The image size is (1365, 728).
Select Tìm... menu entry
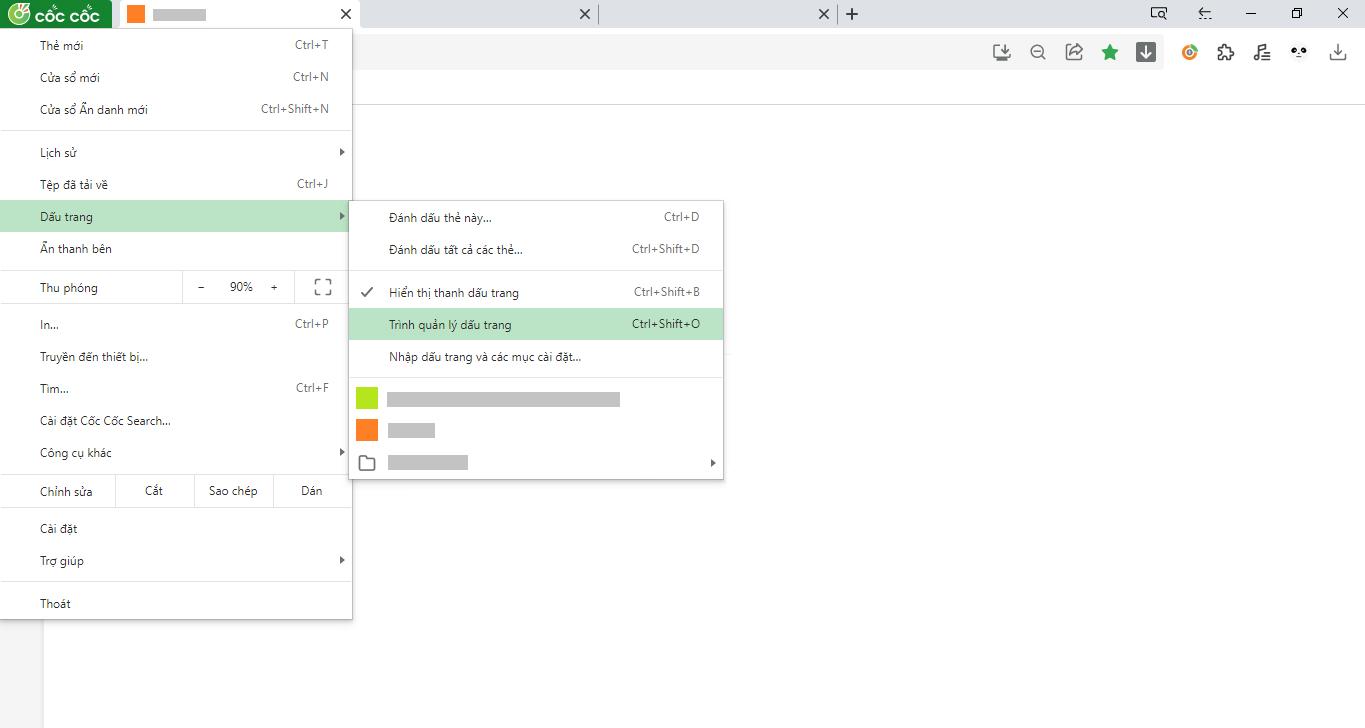pyautogui.click(x=176, y=389)
